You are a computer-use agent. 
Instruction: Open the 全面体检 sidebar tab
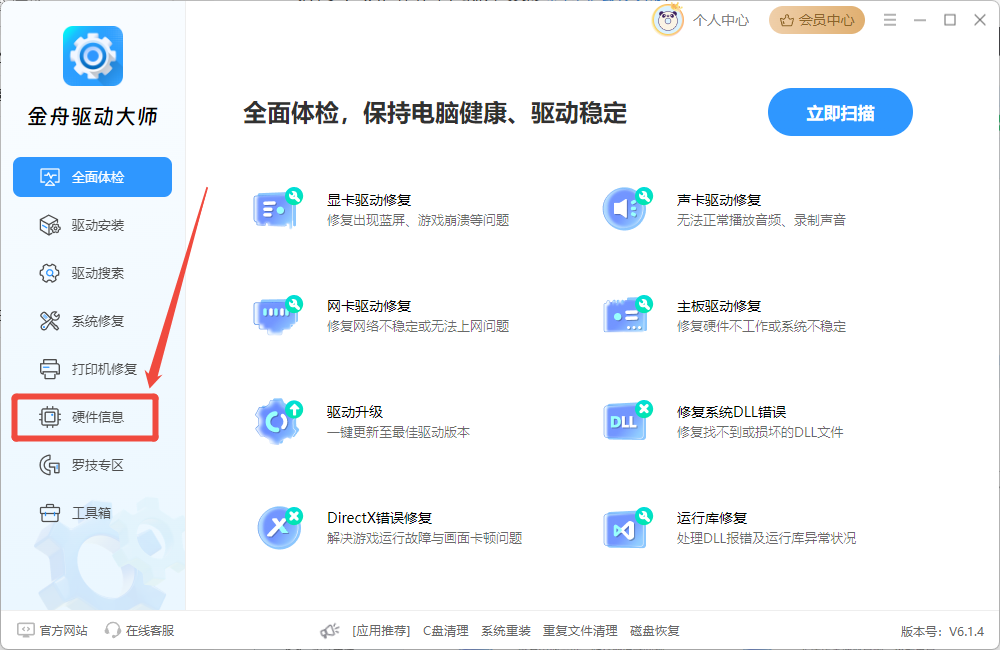(92, 177)
